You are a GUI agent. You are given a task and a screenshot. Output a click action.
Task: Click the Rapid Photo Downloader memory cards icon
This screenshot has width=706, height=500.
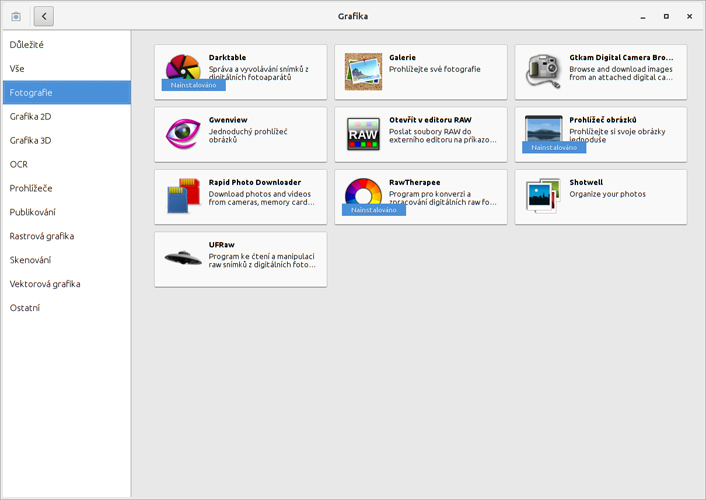click(183, 195)
